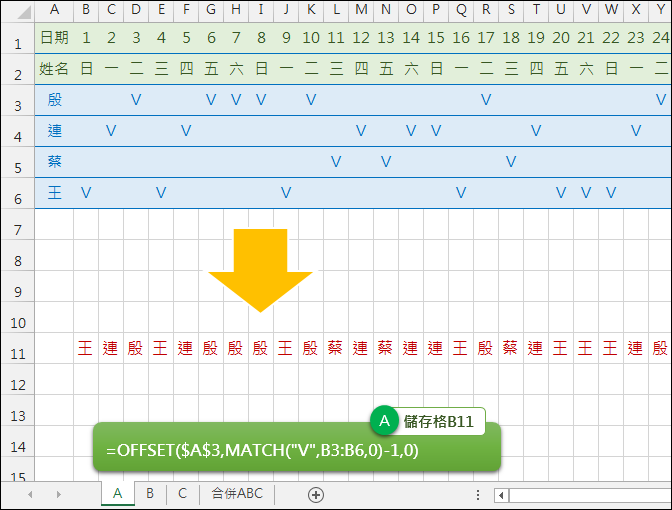672x510 pixels.
Task: Select result cell L11 showing 蔡
Action: pyautogui.click(x=336, y=348)
